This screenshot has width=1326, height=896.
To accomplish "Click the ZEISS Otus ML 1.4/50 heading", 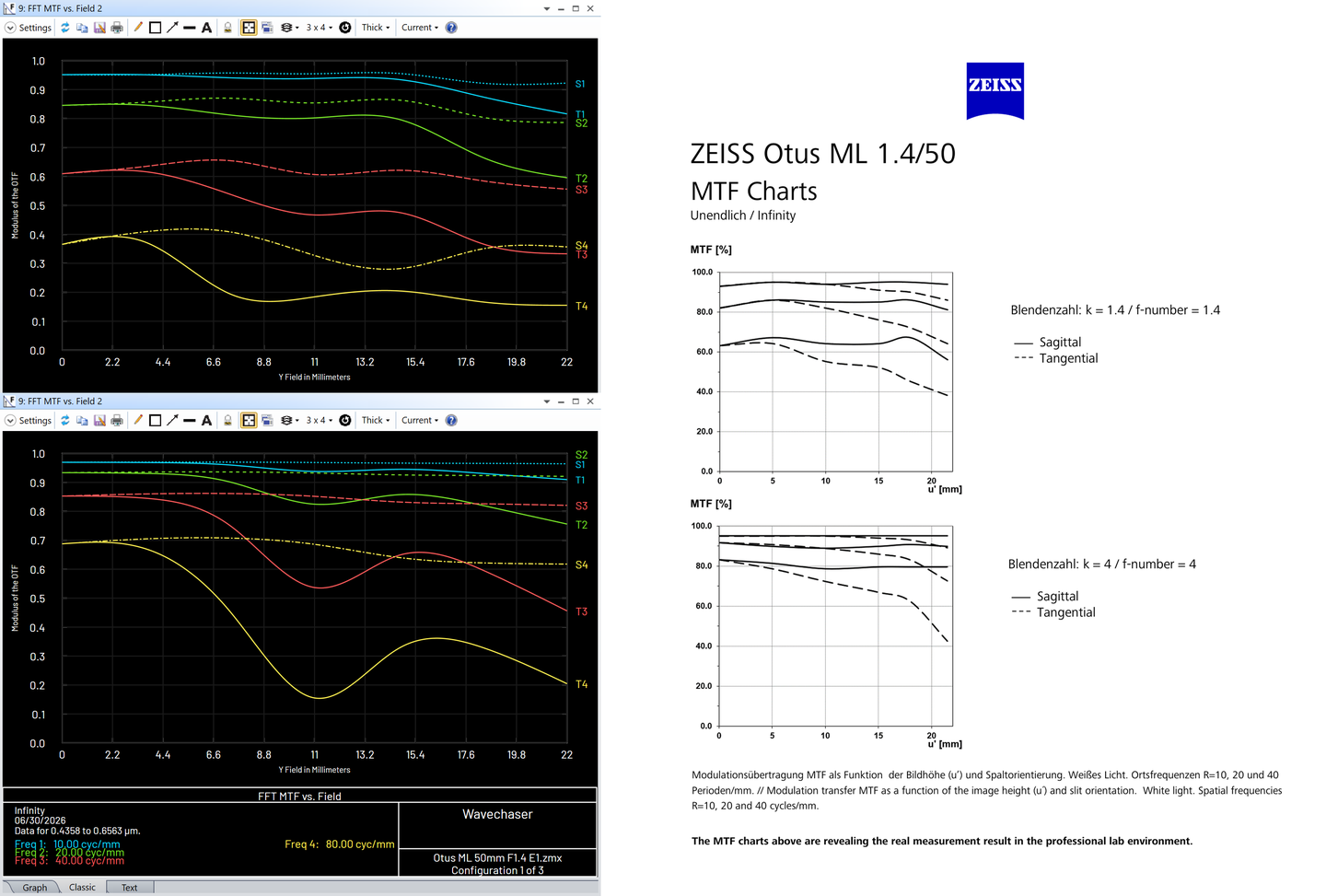I will [x=823, y=154].
